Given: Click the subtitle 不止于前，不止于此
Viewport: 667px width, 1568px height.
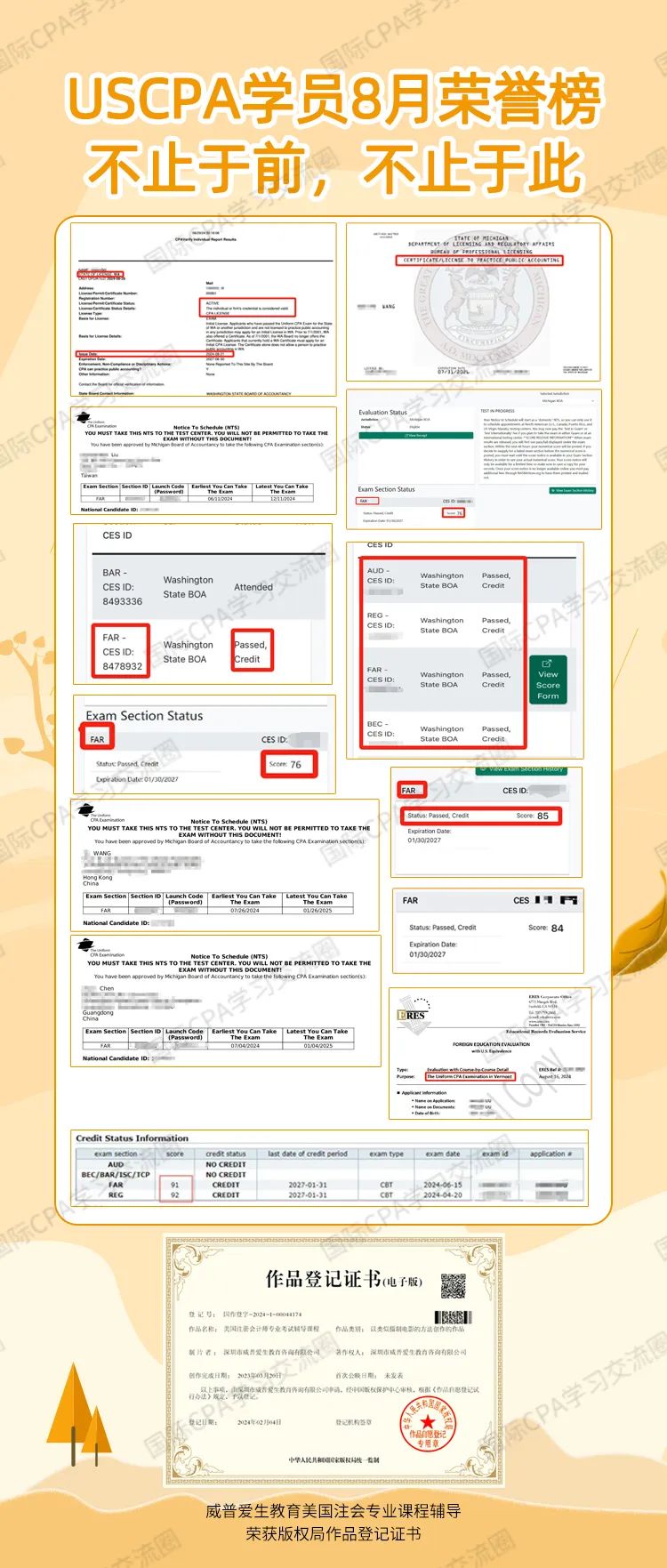Looking at the screenshot, I should tap(333, 170).
